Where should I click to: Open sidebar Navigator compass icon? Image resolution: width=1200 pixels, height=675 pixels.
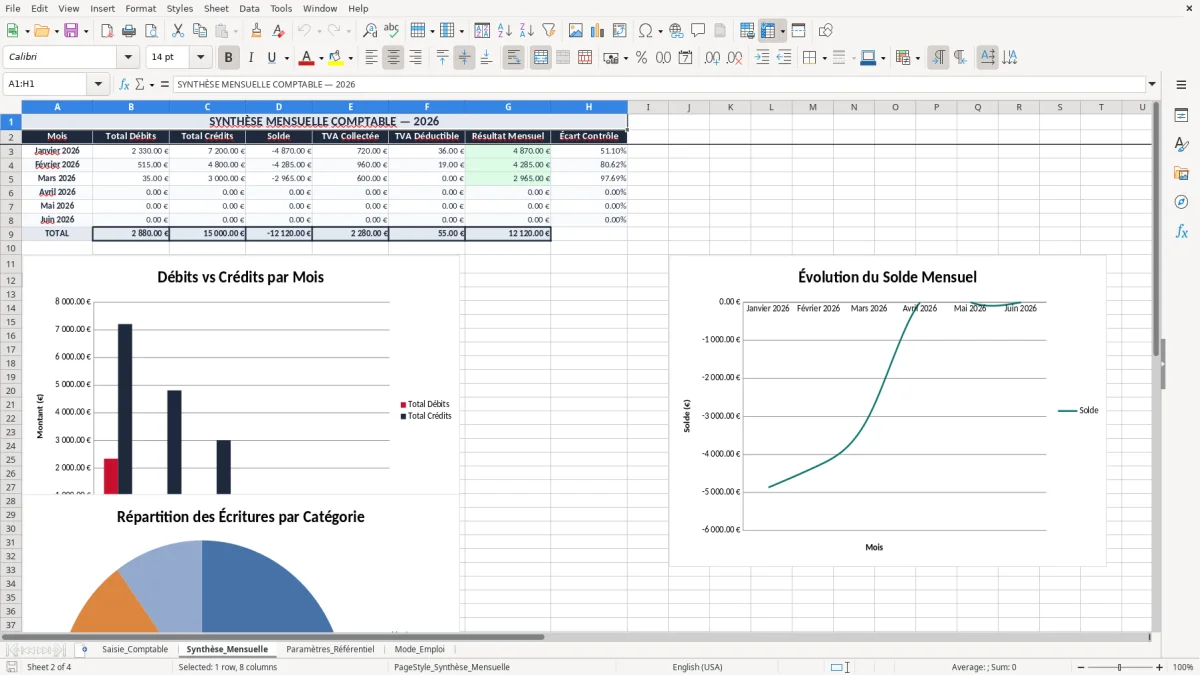point(1181,202)
